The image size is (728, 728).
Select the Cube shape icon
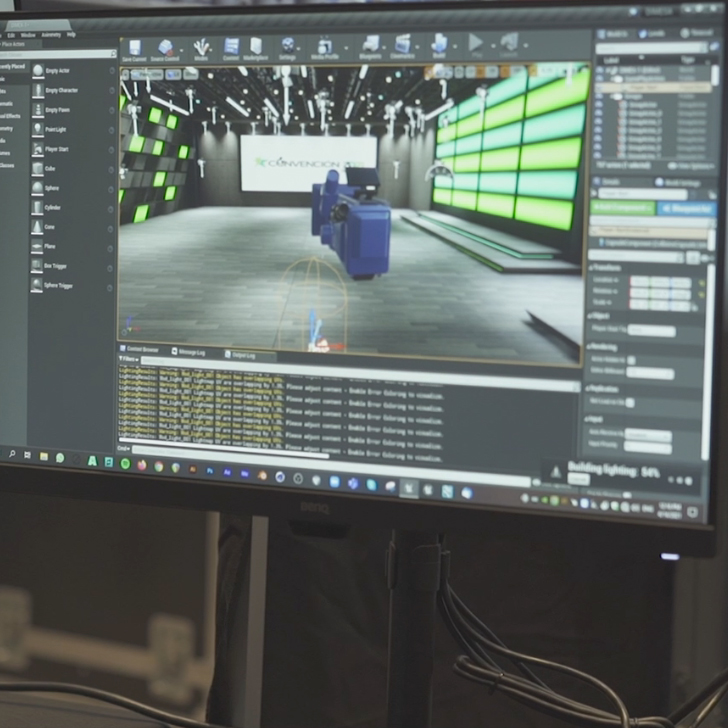click(38, 169)
